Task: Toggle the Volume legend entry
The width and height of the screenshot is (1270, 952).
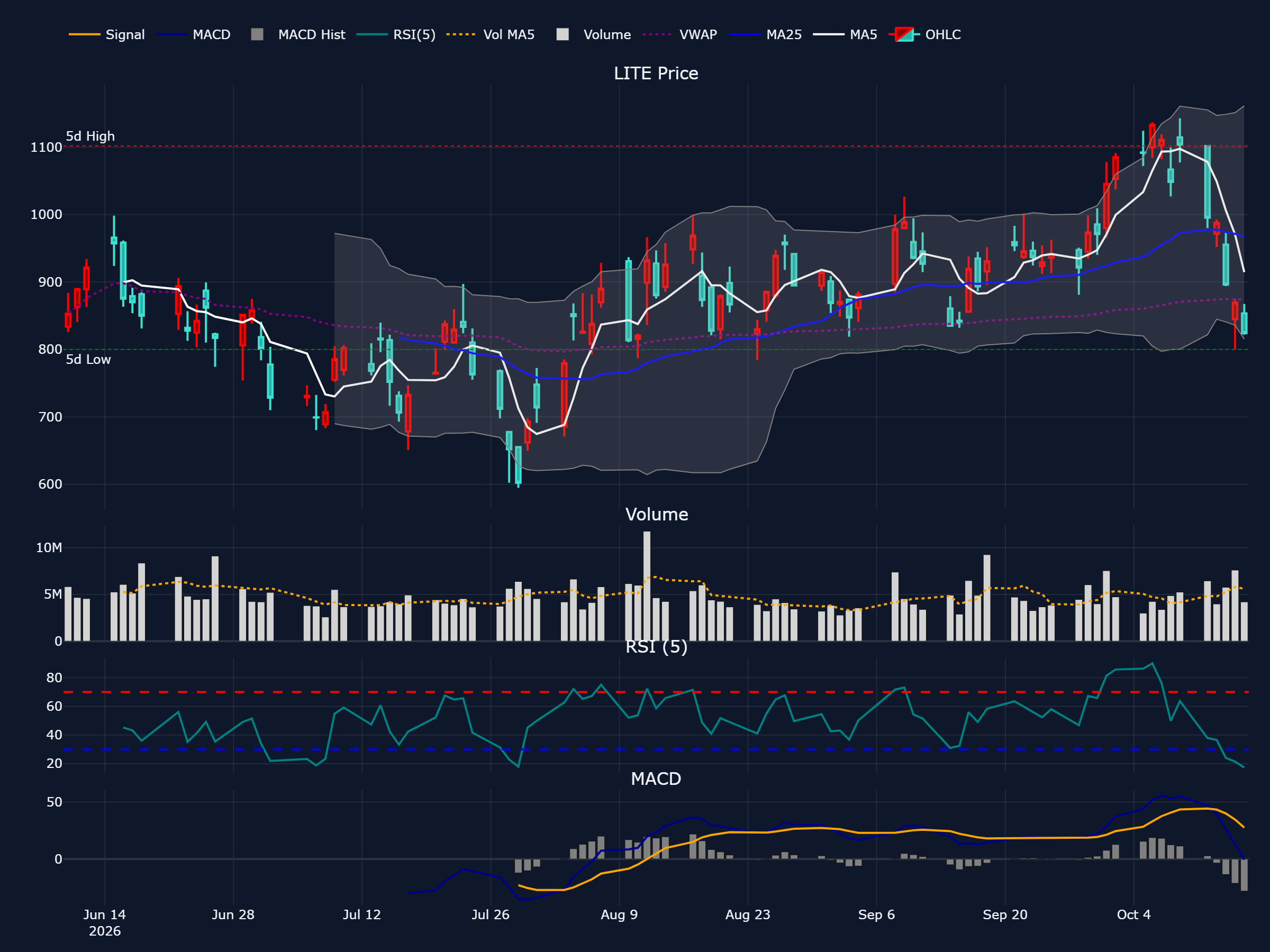Action: point(594,34)
